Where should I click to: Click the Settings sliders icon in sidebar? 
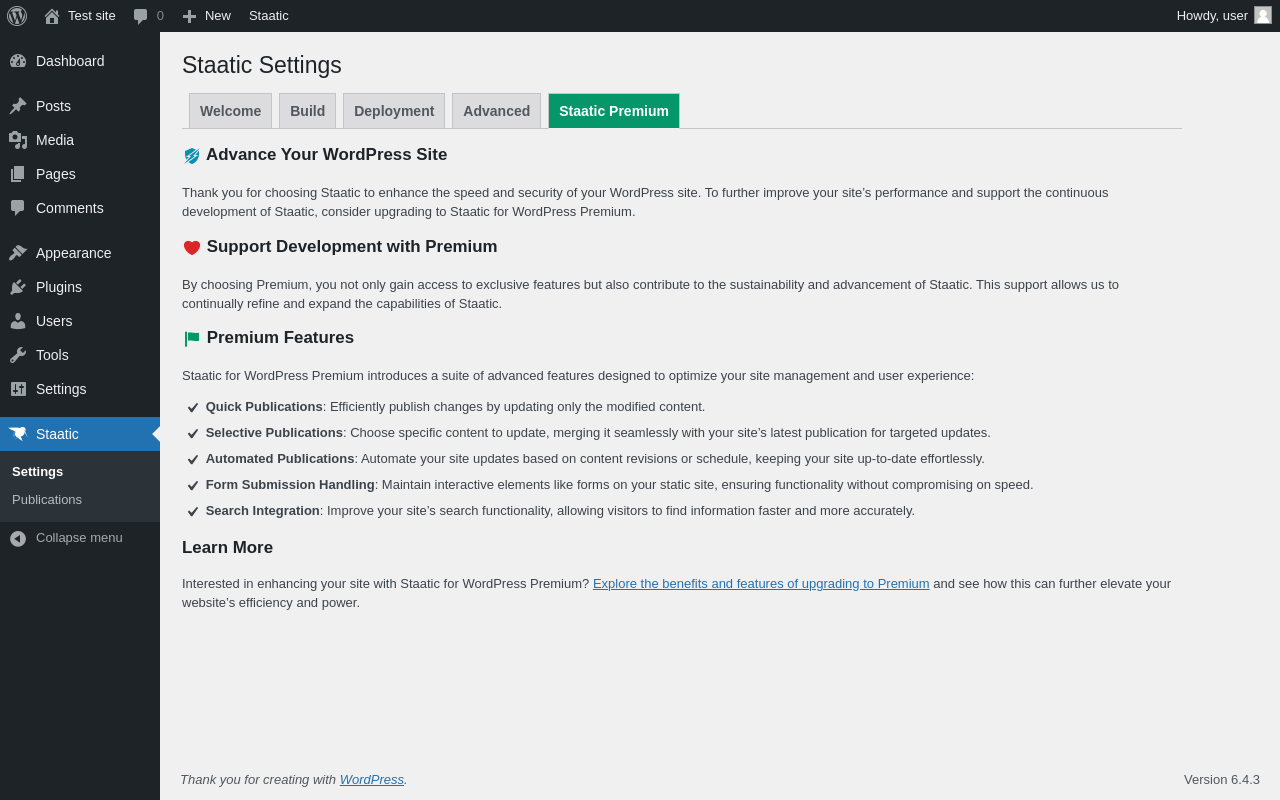pos(18,389)
